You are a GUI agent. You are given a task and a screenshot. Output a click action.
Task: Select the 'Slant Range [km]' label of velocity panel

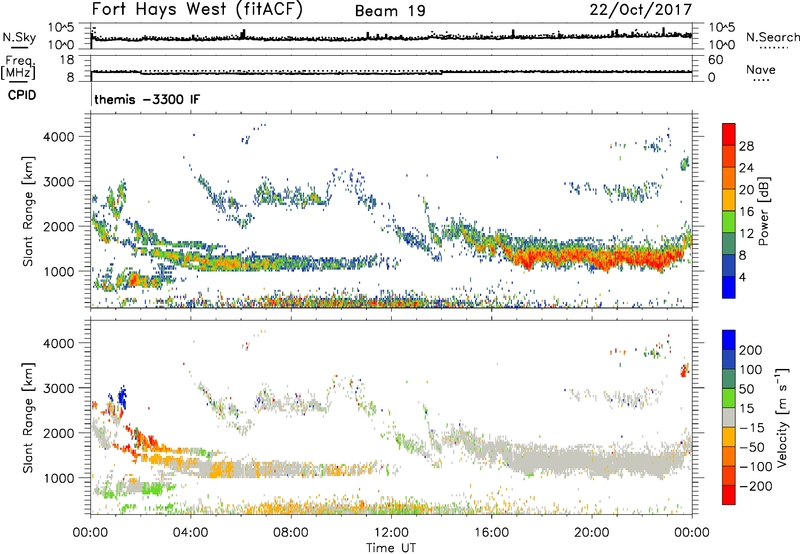click(28, 417)
